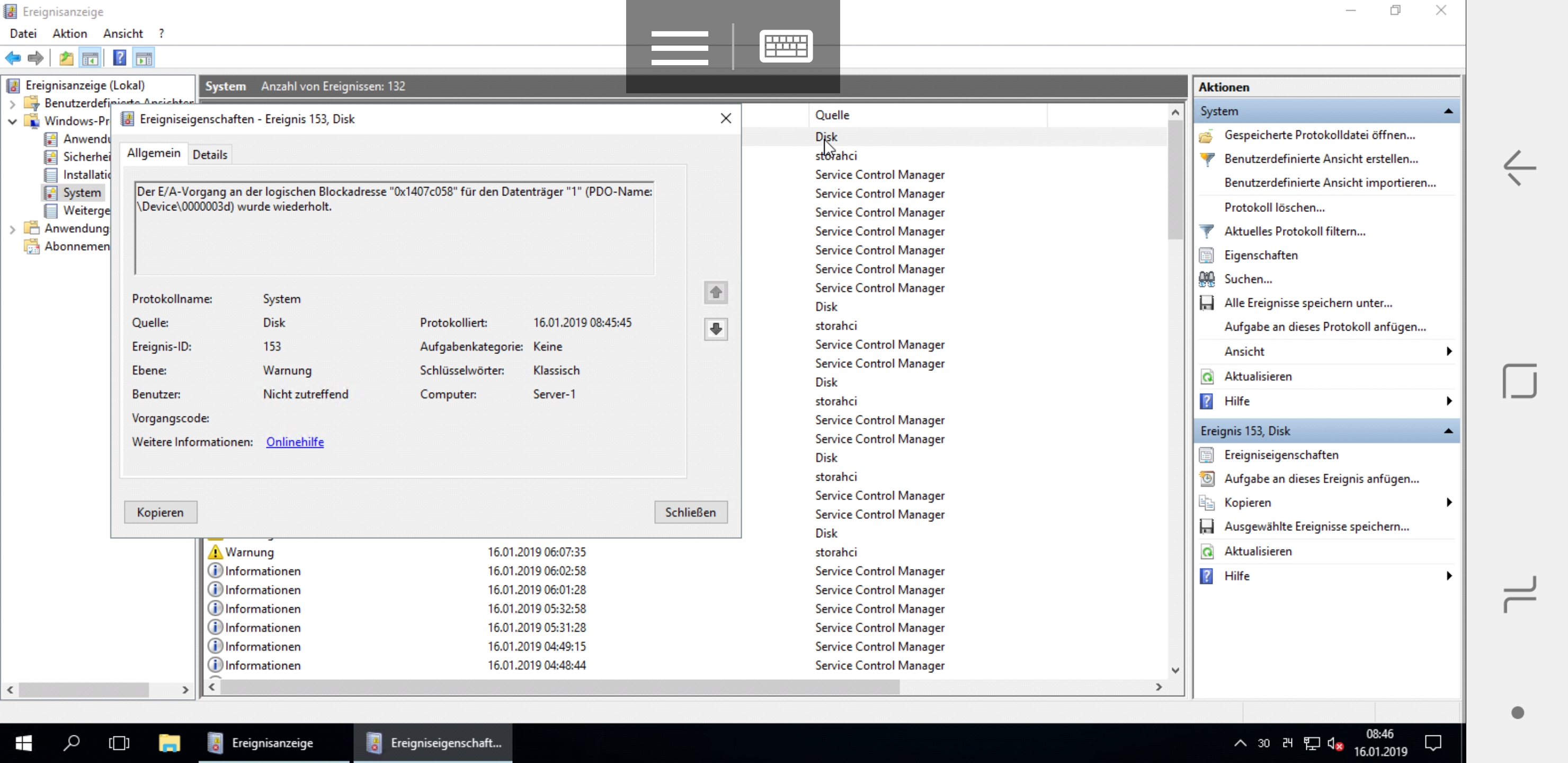The height and width of the screenshot is (763, 1568).
Task: Collapse the Windows-Protokolle tree node
Action: click(x=12, y=122)
